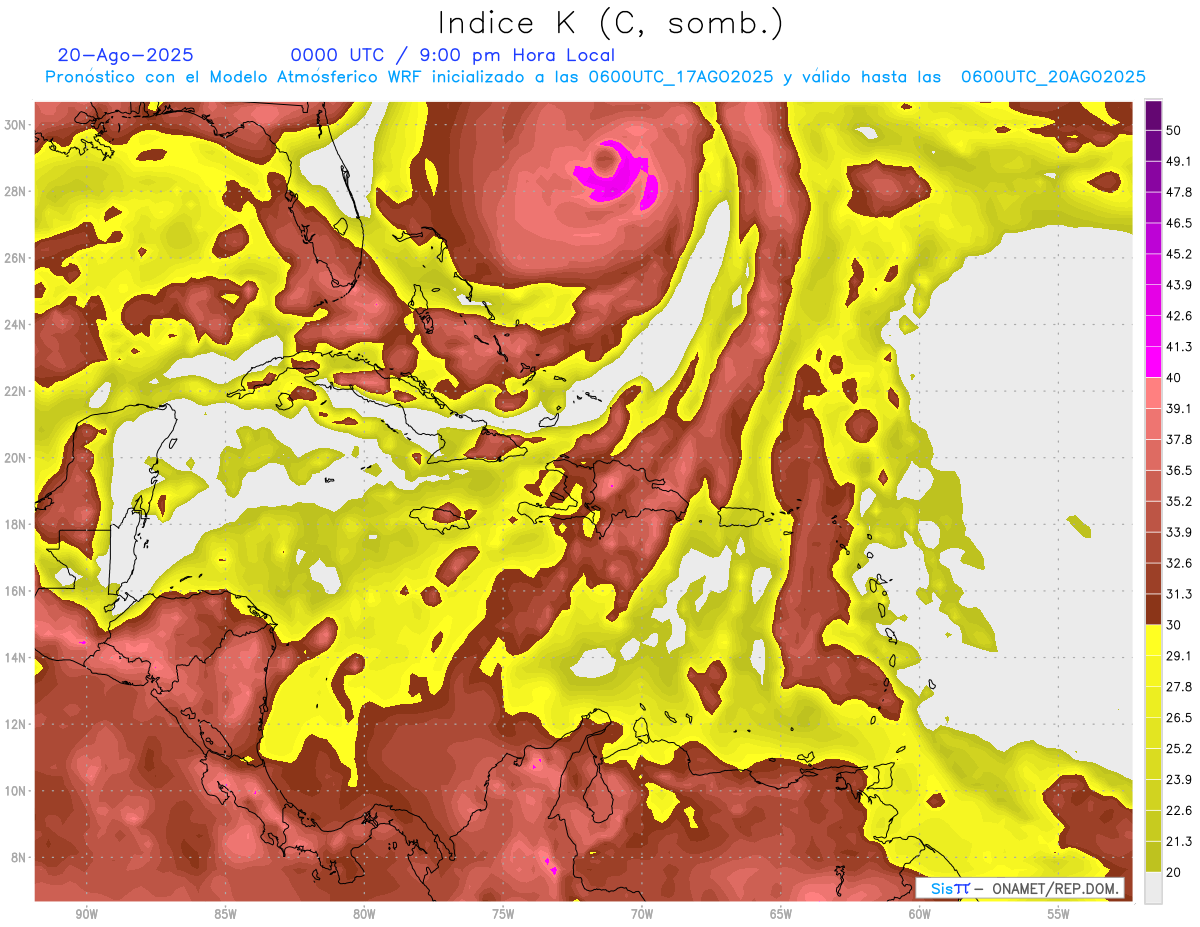The height and width of the screenshot is (927, 1200).
Task: Click the '80W' longitude label
Action: tap(364, 914)
